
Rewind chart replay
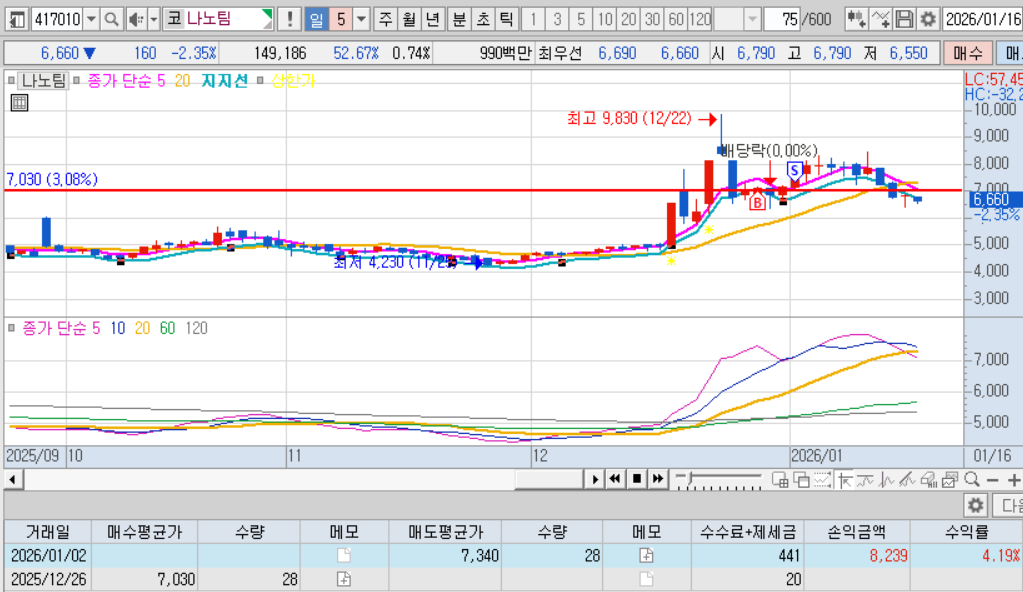tap(615, 480)
